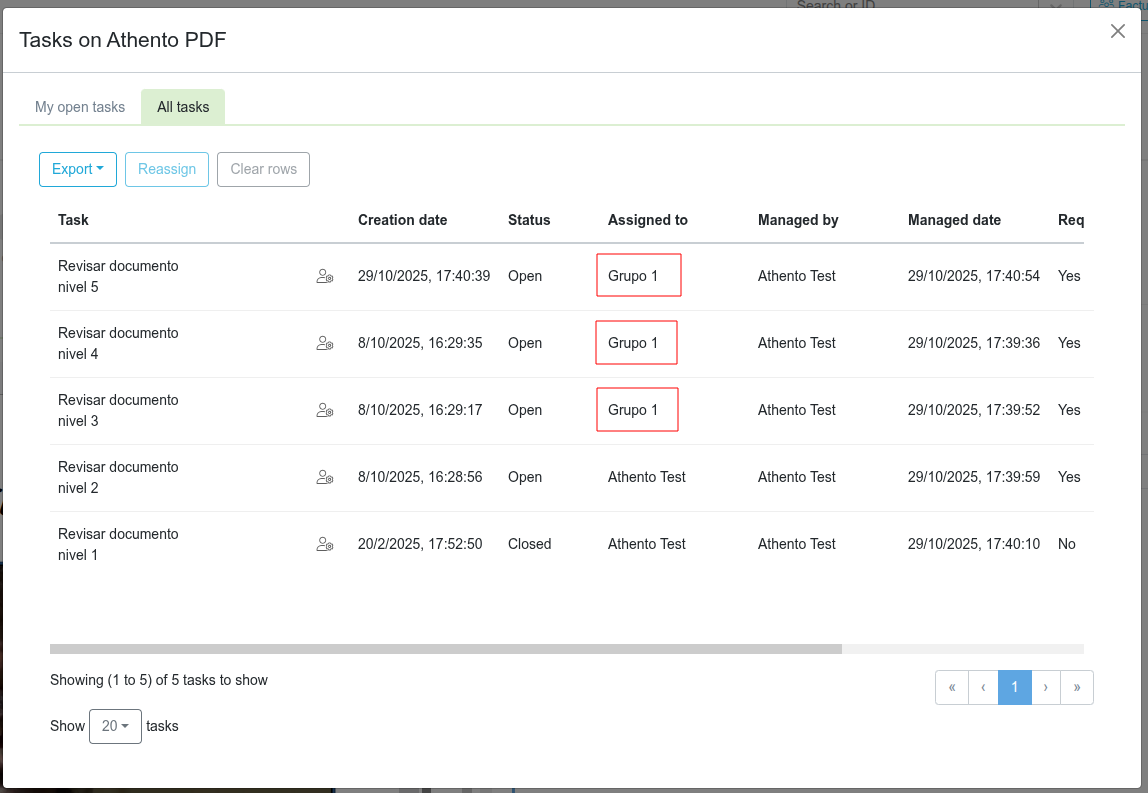Click user icon for Revisar documento nivel 3
This screenshot has width=1148, height=793.
click(324, 411)
